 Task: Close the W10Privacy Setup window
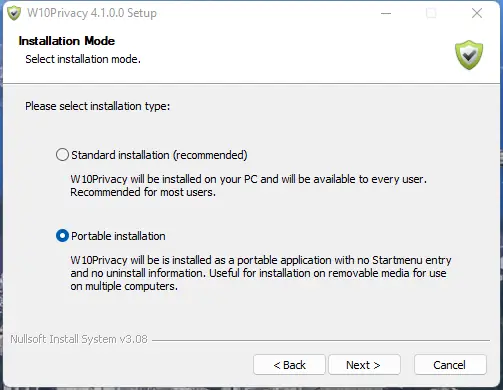click(x=477, y=14)
